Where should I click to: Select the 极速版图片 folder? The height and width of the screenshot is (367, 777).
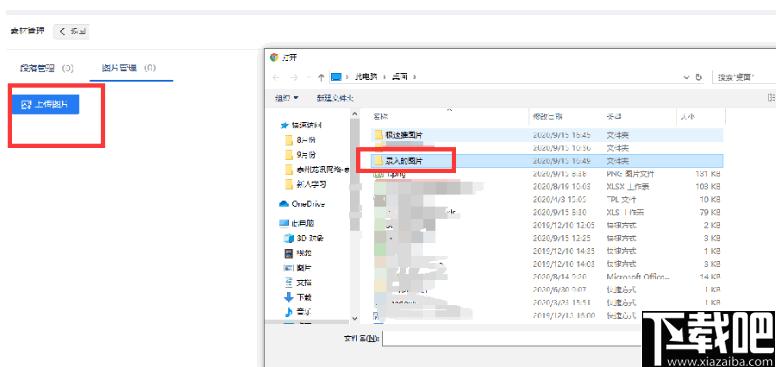click(548, 135)
